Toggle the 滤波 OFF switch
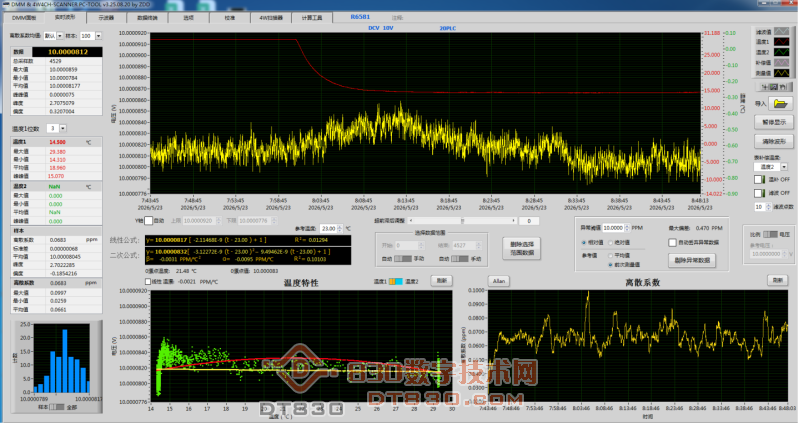This screenshot has width=799, height=424. click(759, 193)
